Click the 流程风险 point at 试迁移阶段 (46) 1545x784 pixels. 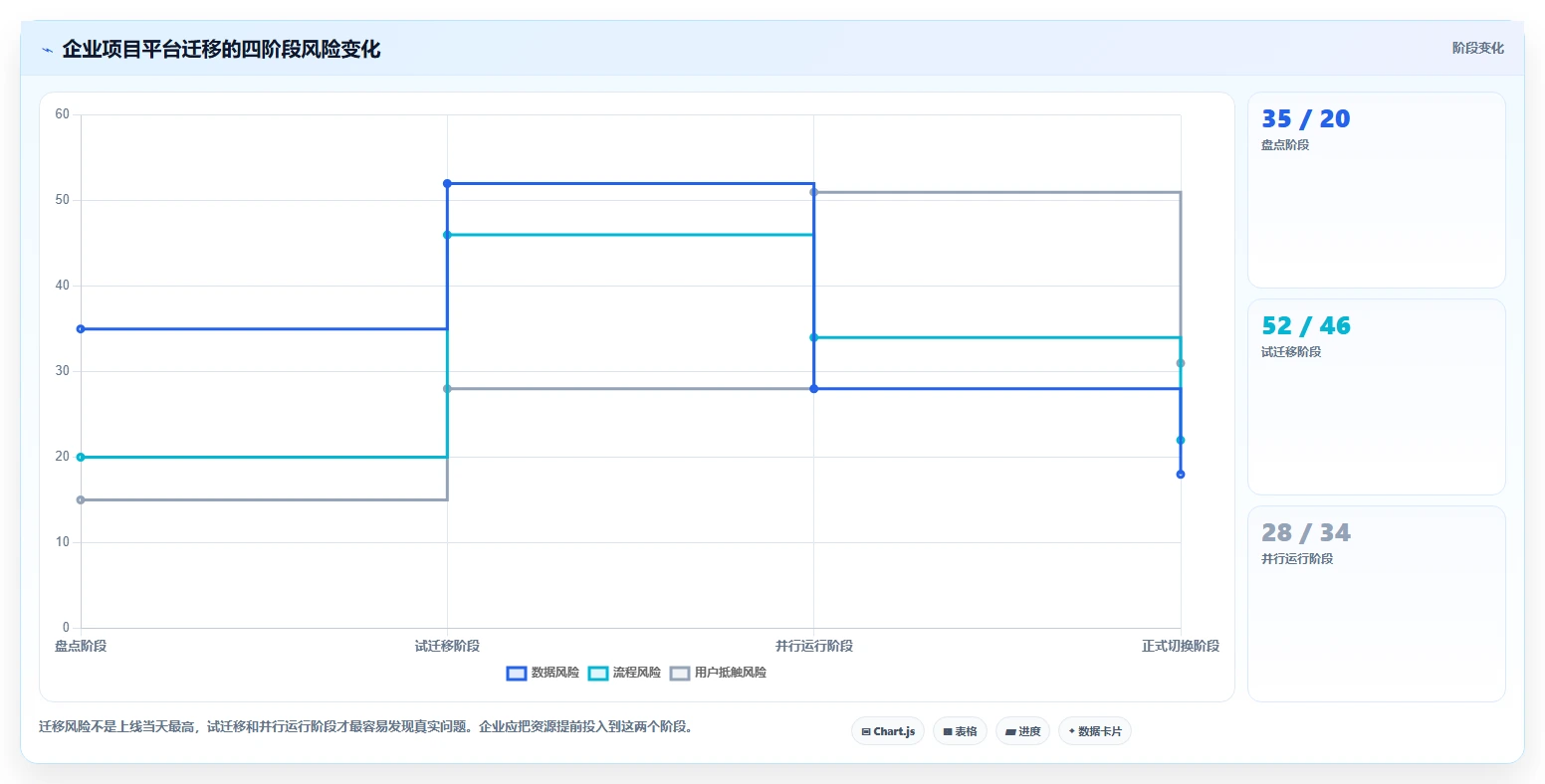(x=447, y=235)
